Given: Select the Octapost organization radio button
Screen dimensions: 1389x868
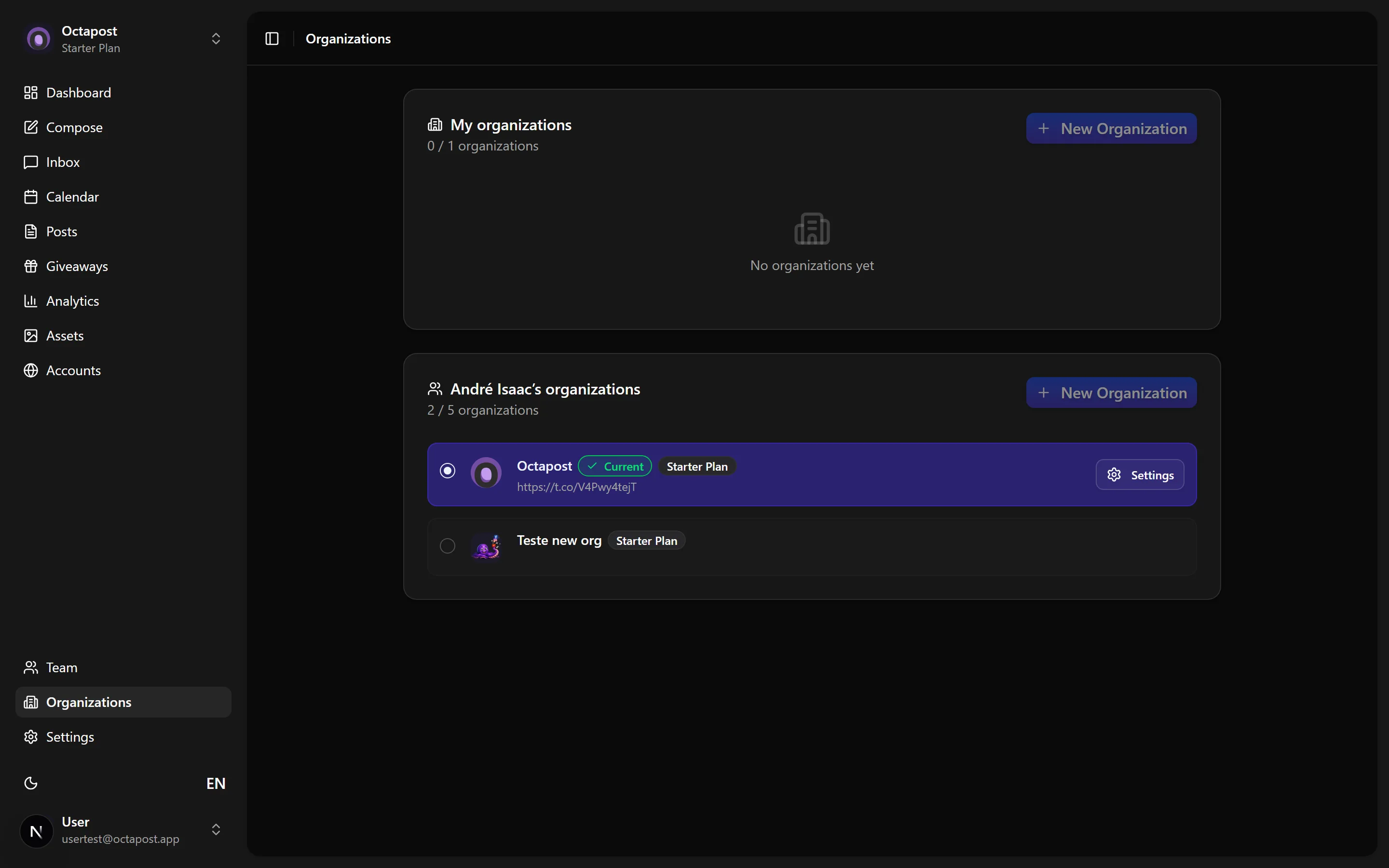Looking at the screenshot, I should 448,471.
